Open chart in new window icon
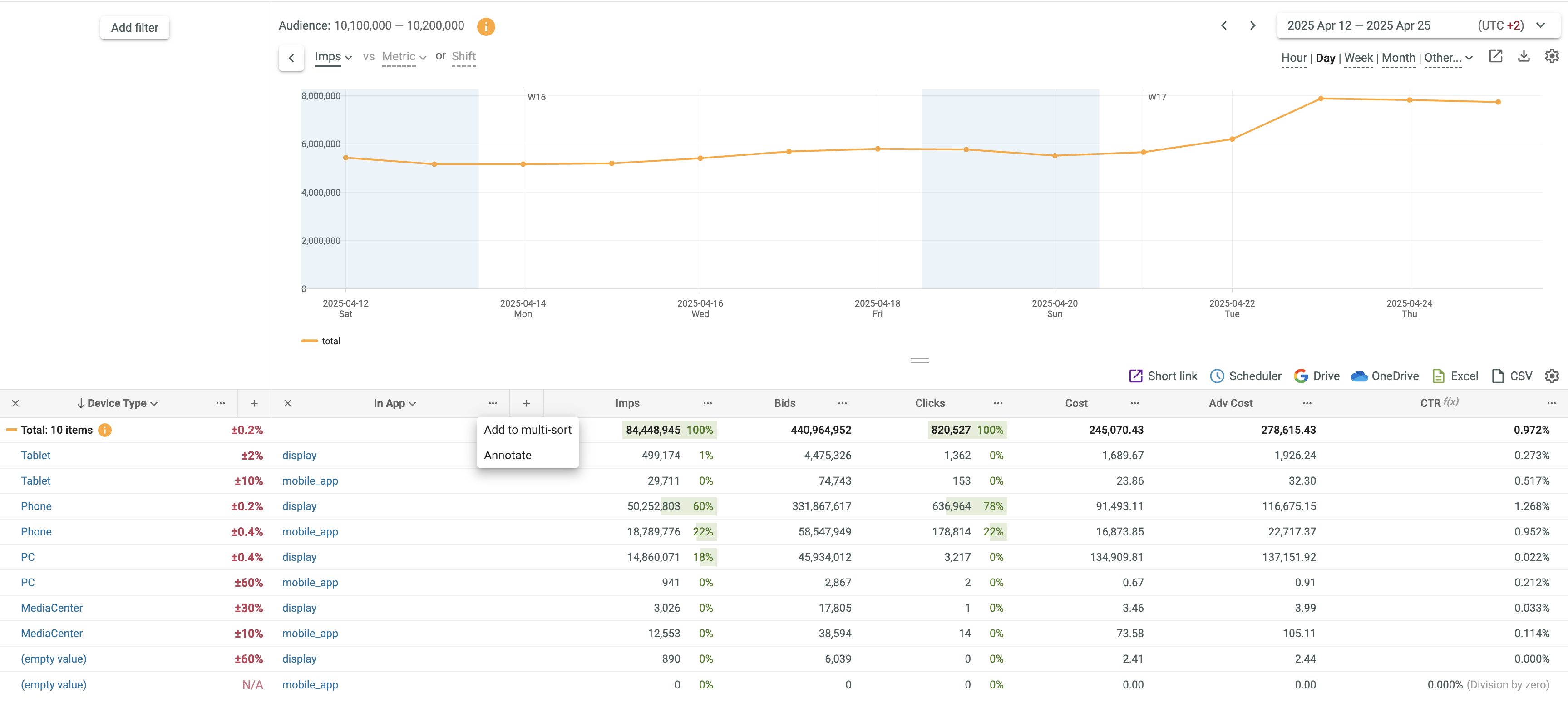The height and width of the screenshot is (723, 1568). (x=1495, y=57)
